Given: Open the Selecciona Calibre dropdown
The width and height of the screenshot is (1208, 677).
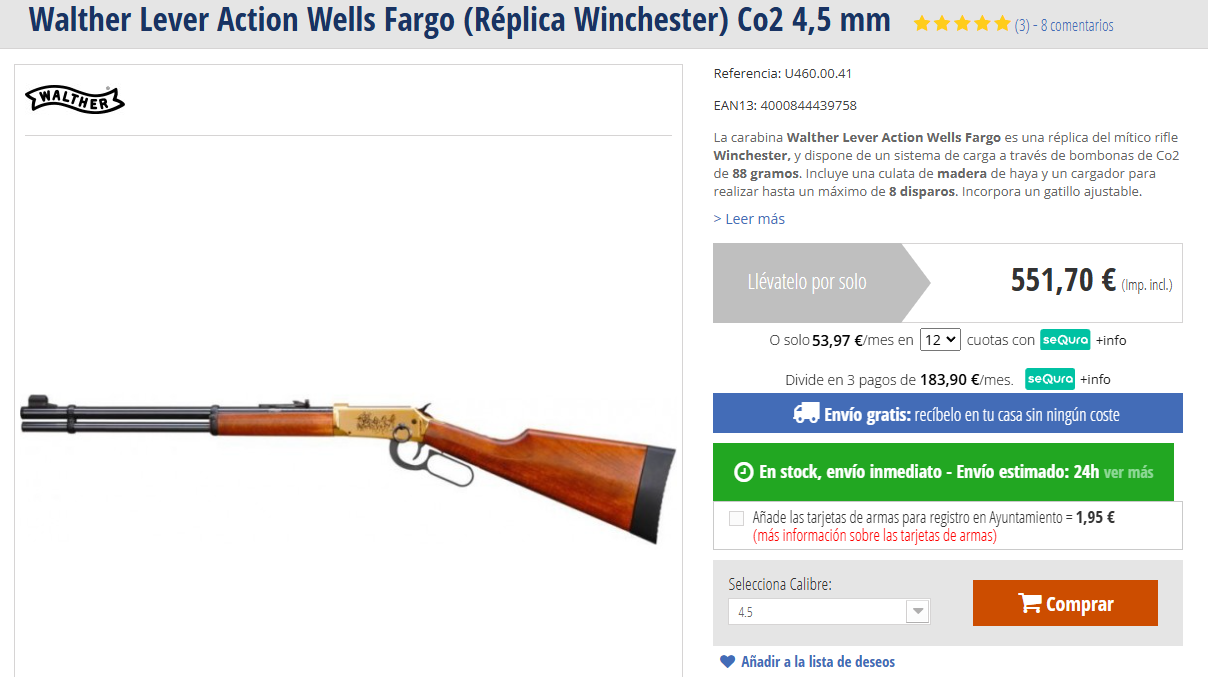Looking at the screenshot, I should point(829,611).
